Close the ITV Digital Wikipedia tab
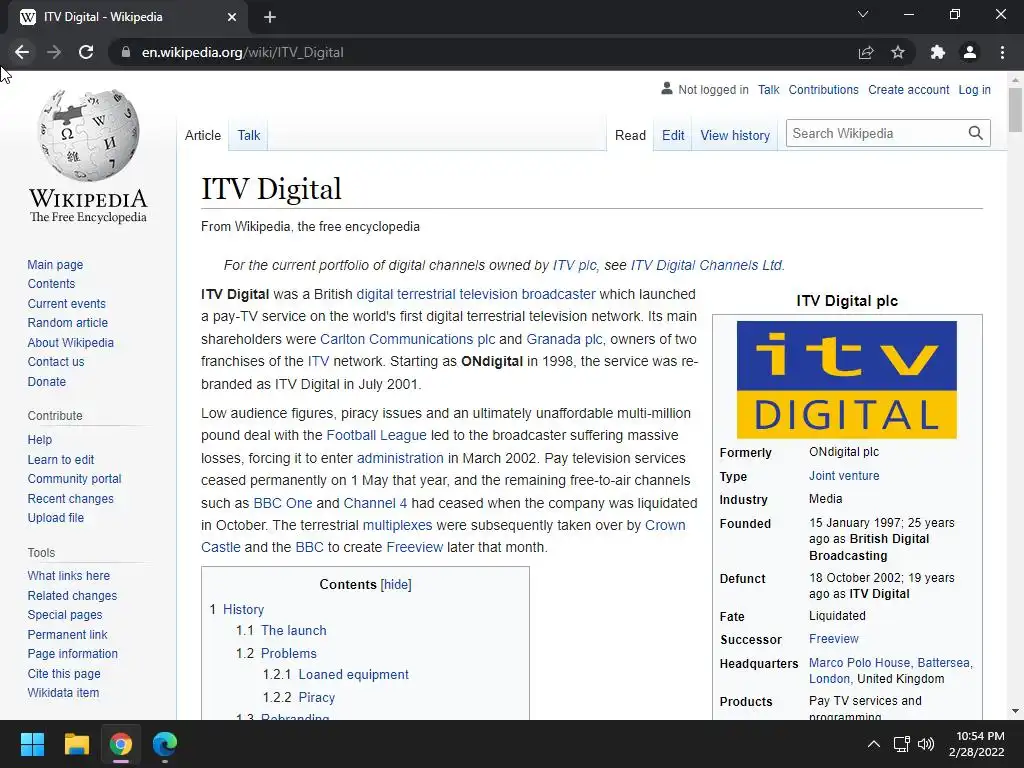This screenshot has height=768, width=1024. [232, 17]
